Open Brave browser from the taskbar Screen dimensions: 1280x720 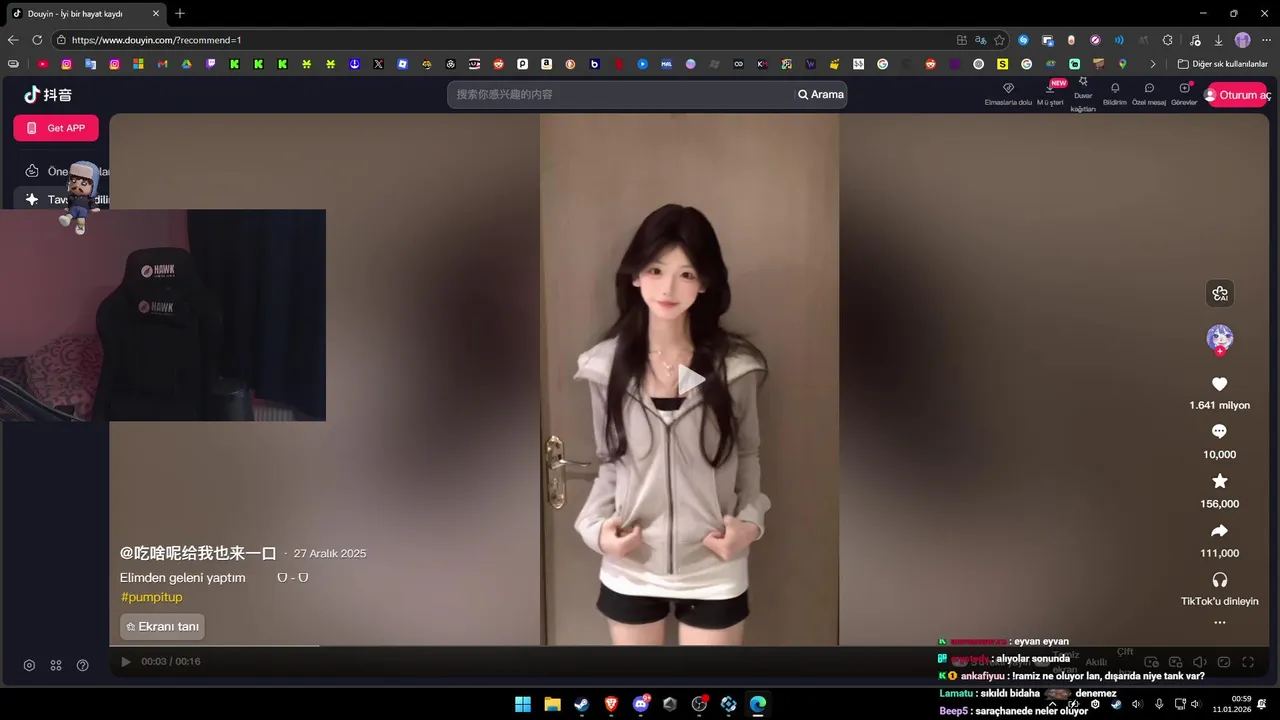[611, 704]
